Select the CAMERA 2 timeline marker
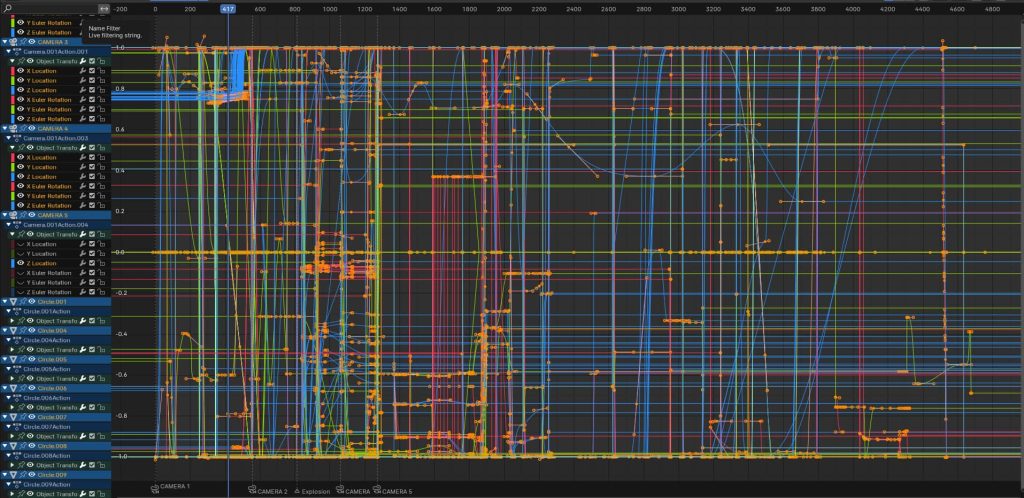 click(x=266, y=492)
